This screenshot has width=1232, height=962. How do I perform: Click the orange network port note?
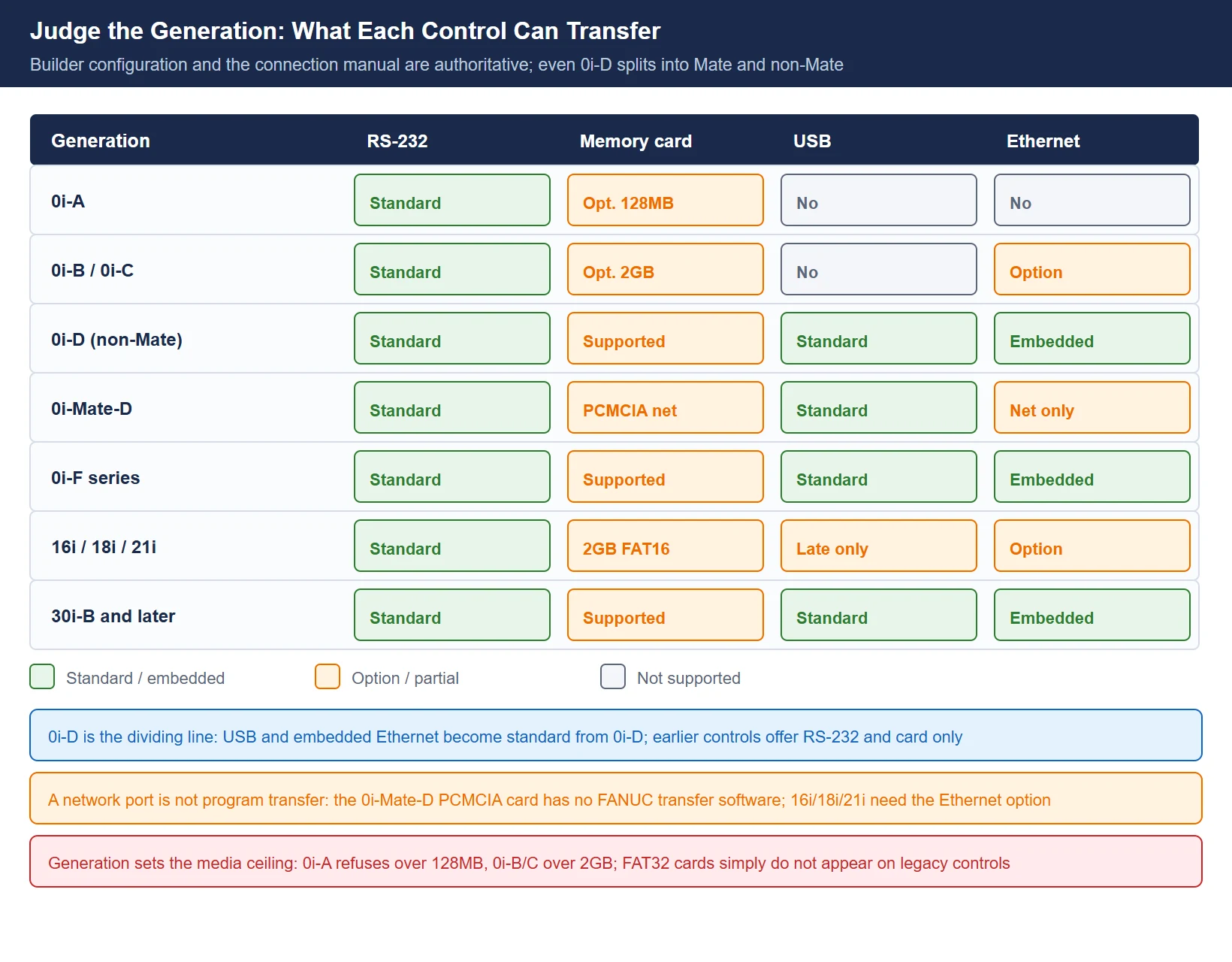pyautogui.click(x=616, y=798)
